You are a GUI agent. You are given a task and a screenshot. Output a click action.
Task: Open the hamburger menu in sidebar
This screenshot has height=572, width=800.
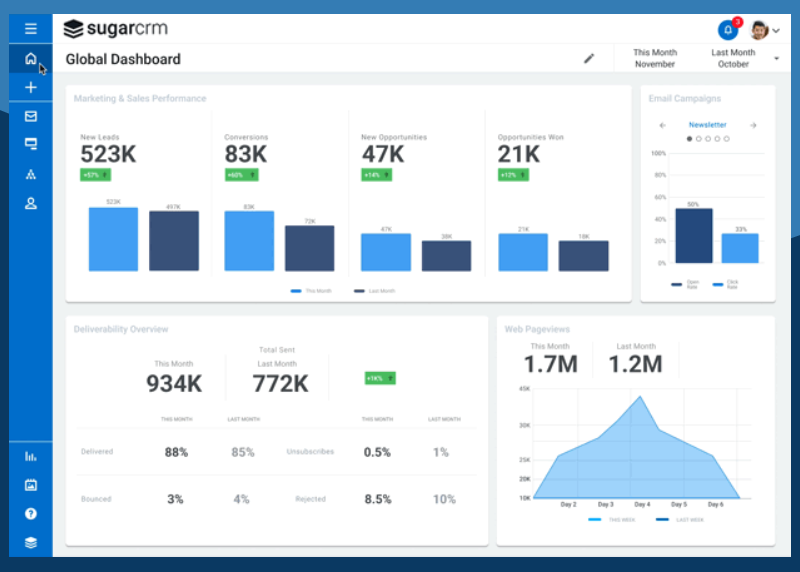point(31,29)
